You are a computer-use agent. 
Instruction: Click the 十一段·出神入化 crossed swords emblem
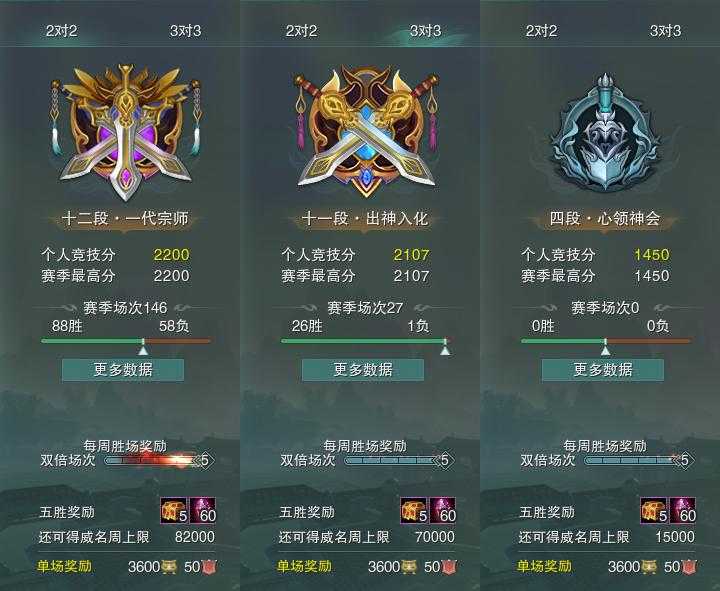tap(366, 132)
